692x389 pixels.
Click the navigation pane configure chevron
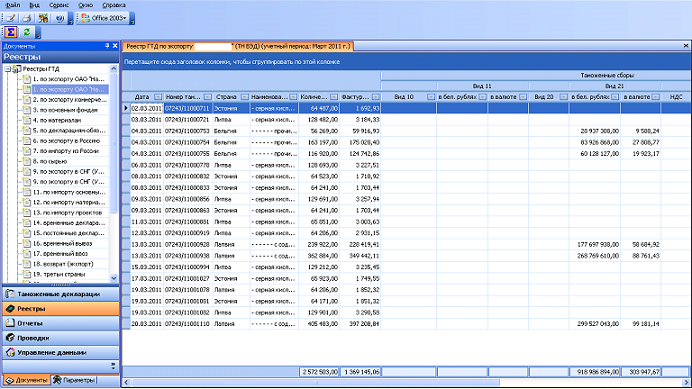[x=113, y=366]
